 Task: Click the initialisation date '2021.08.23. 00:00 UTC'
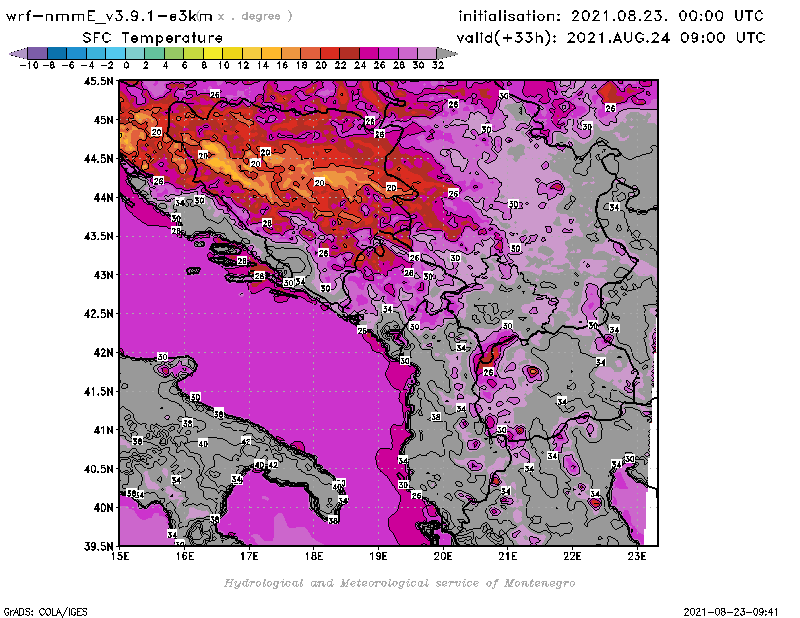pos(667,16)
